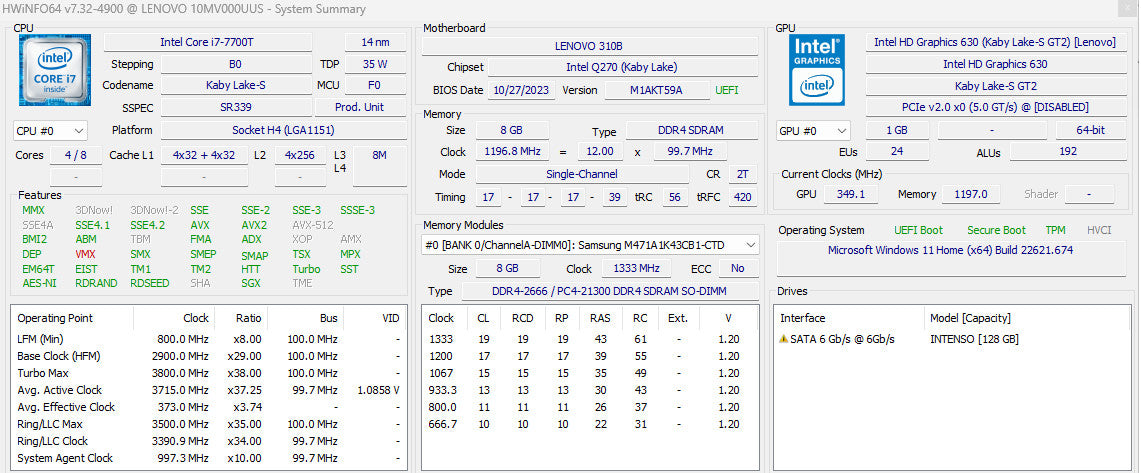The image size is (1141, 473).
Task: Click the ALUs value 192
Action: 1068,152
